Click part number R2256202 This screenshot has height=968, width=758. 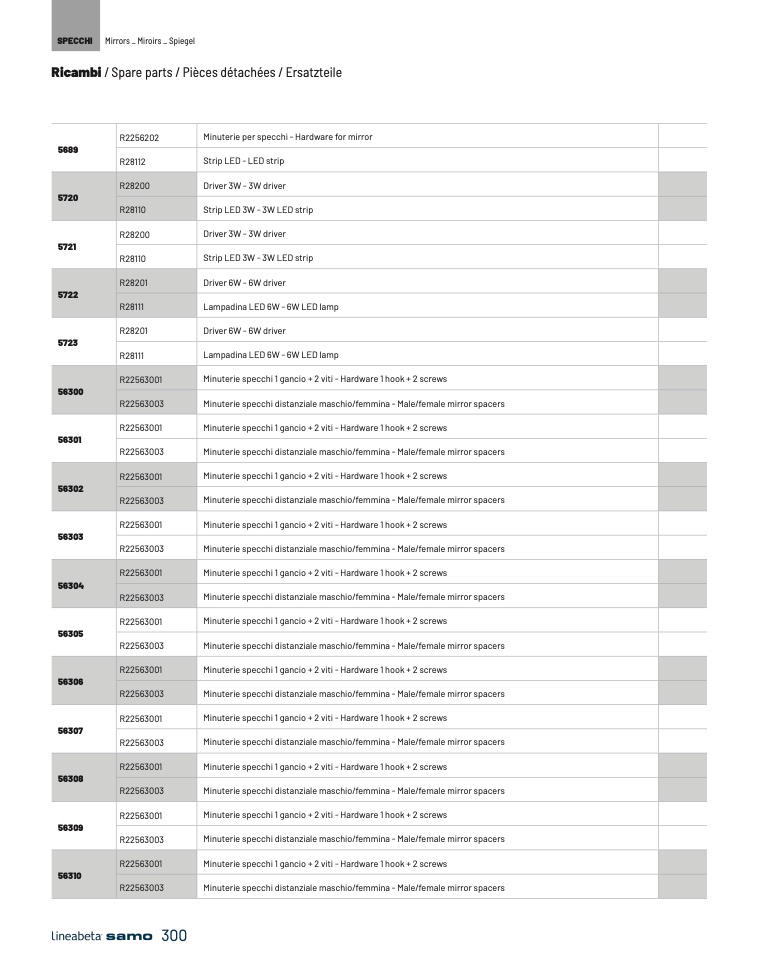tap(139, 137)
